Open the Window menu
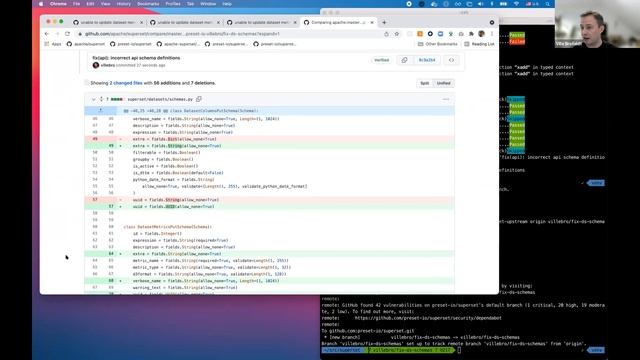 [x=208, y=4]
